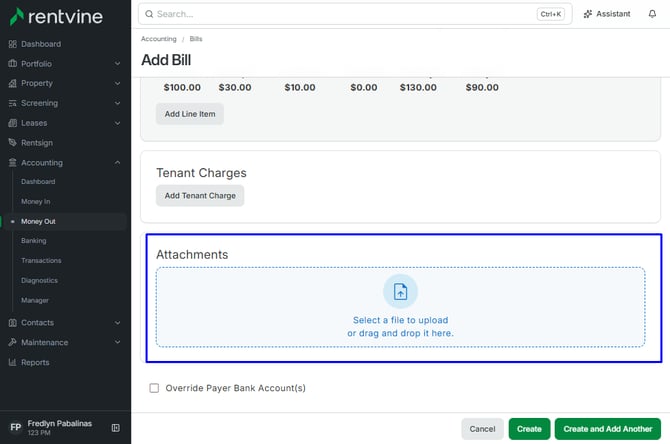Image resolution: width=670 pixels, height=444 pixels.
Task: Click the Add Line Item button
Action: 190,114
